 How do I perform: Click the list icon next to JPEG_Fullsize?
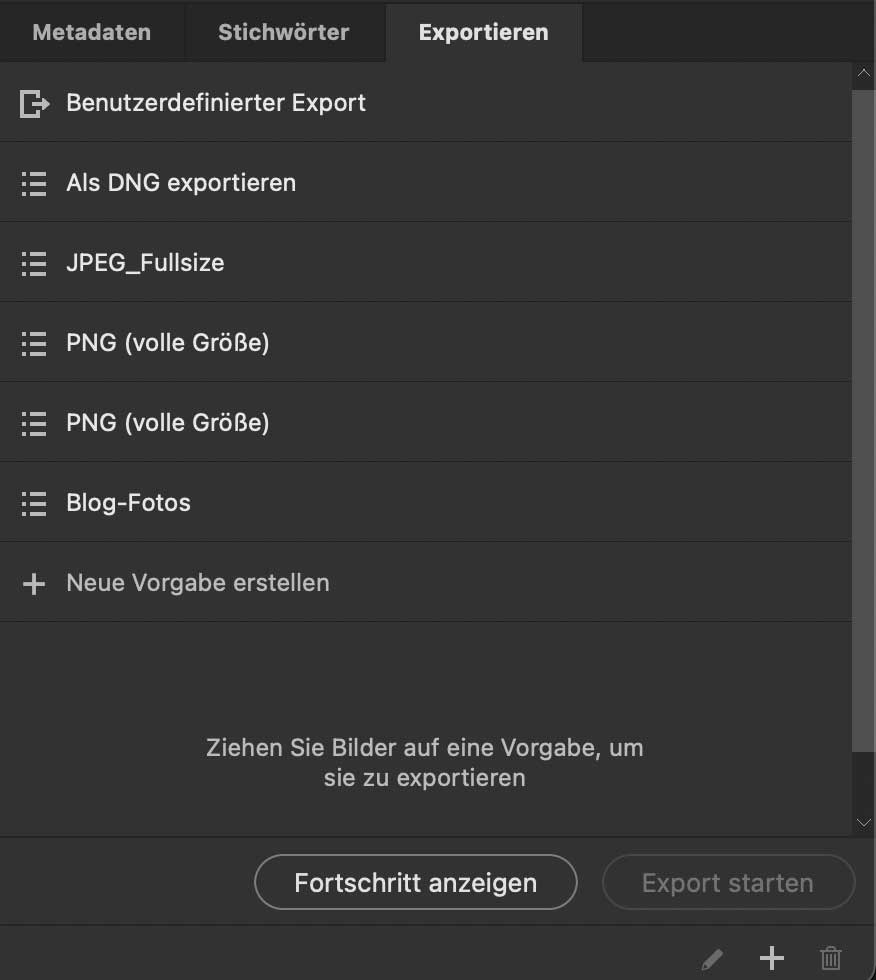tap(34, 263)
